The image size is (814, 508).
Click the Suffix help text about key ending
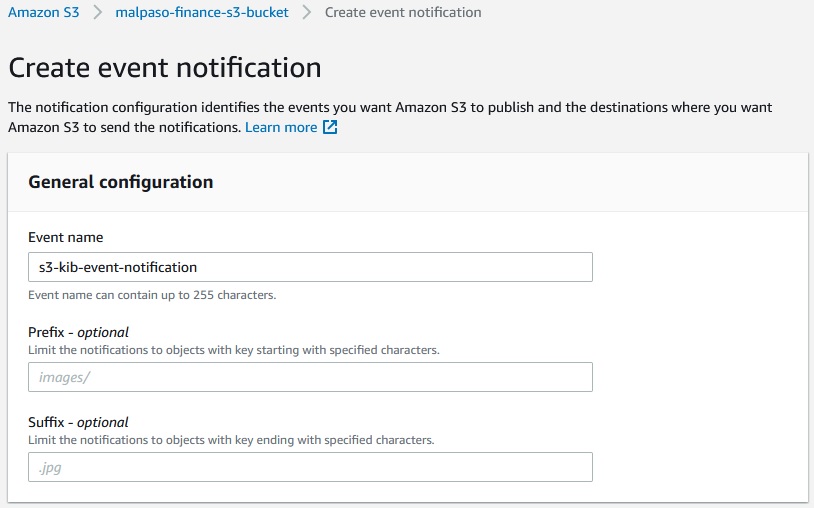click(x=231, y=440)
